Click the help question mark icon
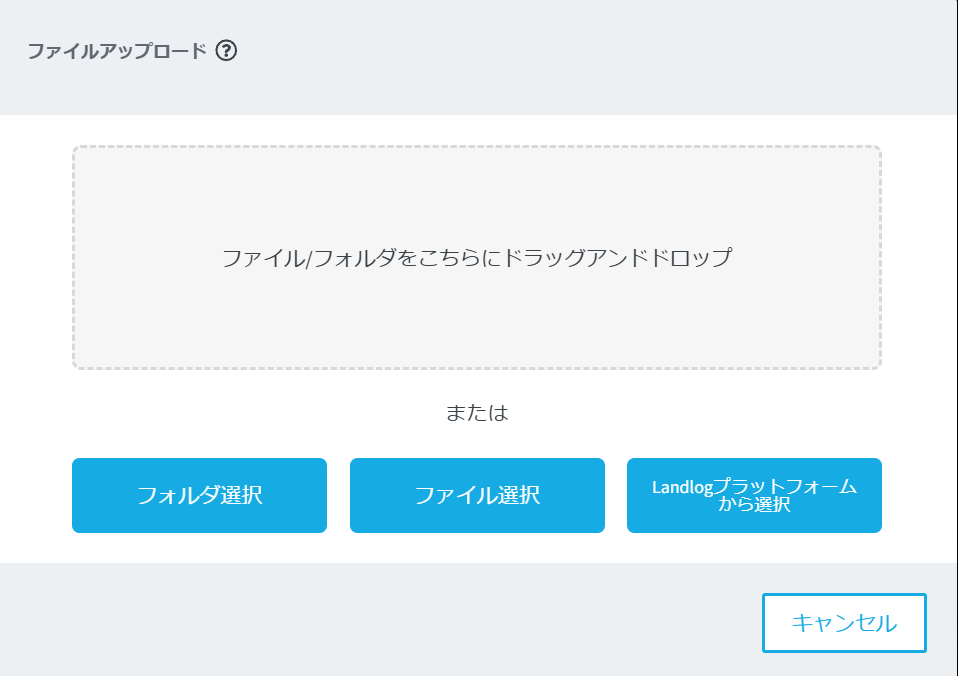The width and height of the screenshot is (958, 676). 226,51
